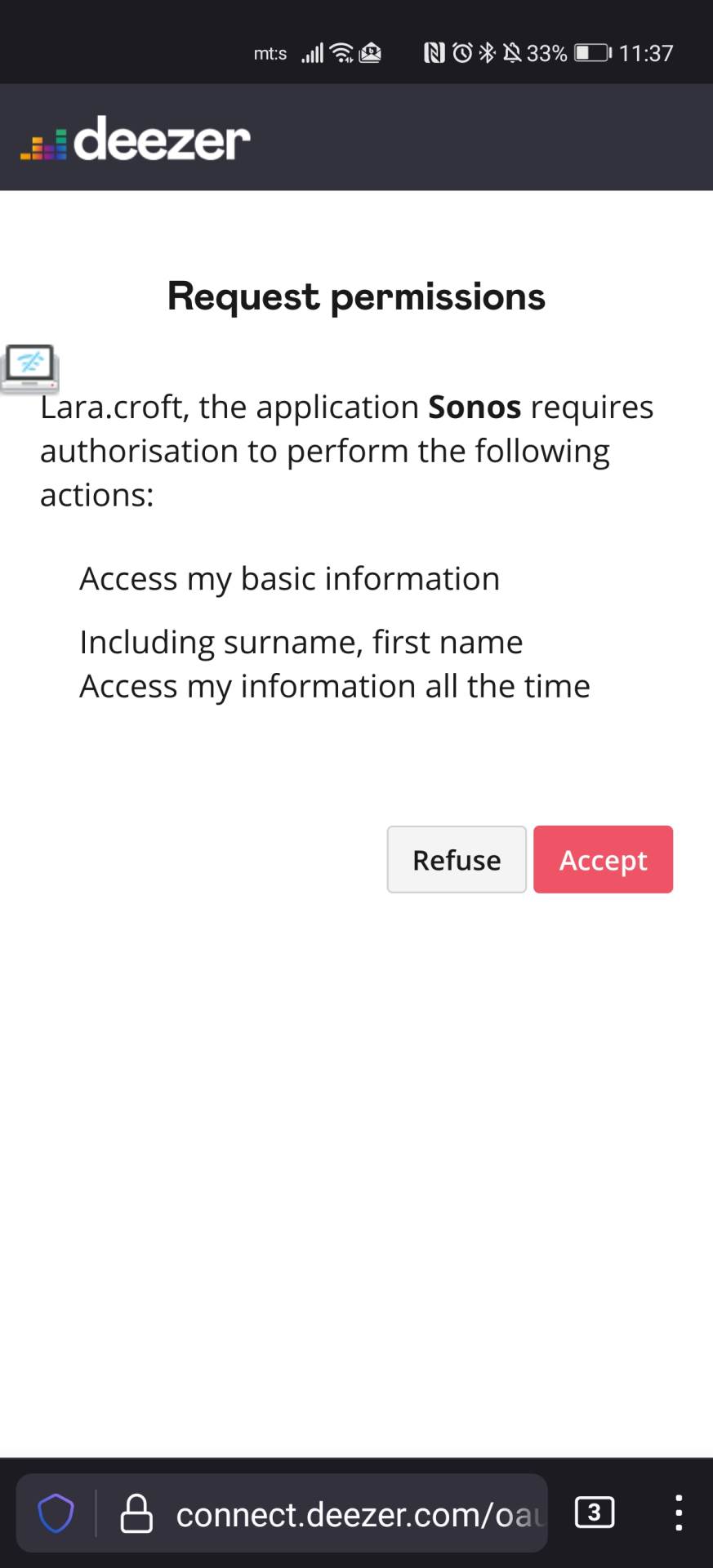The image size is (713, 1568).
Task: Focus the connect.deezer.com address bar
Action: 358,1515
